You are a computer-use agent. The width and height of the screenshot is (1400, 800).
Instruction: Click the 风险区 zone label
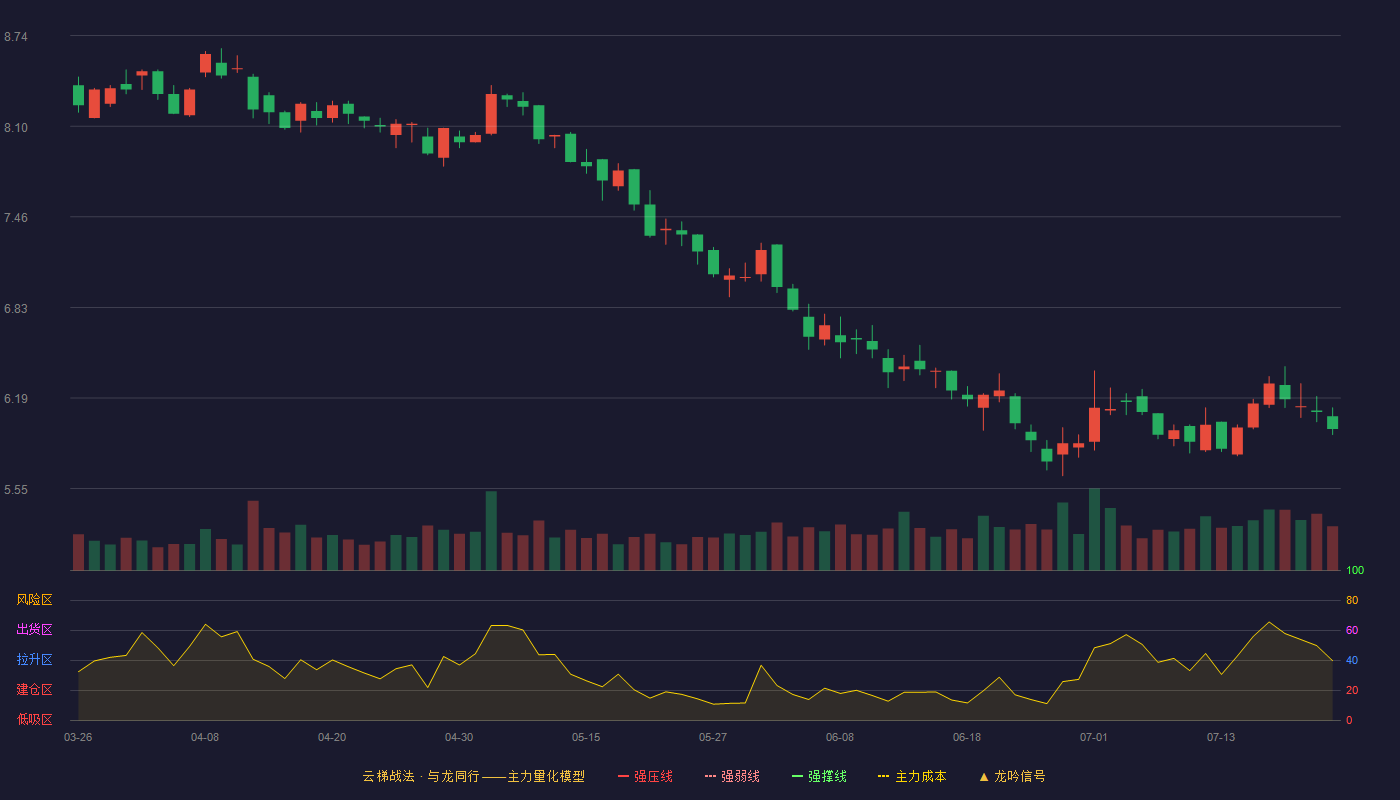(34, 600)
